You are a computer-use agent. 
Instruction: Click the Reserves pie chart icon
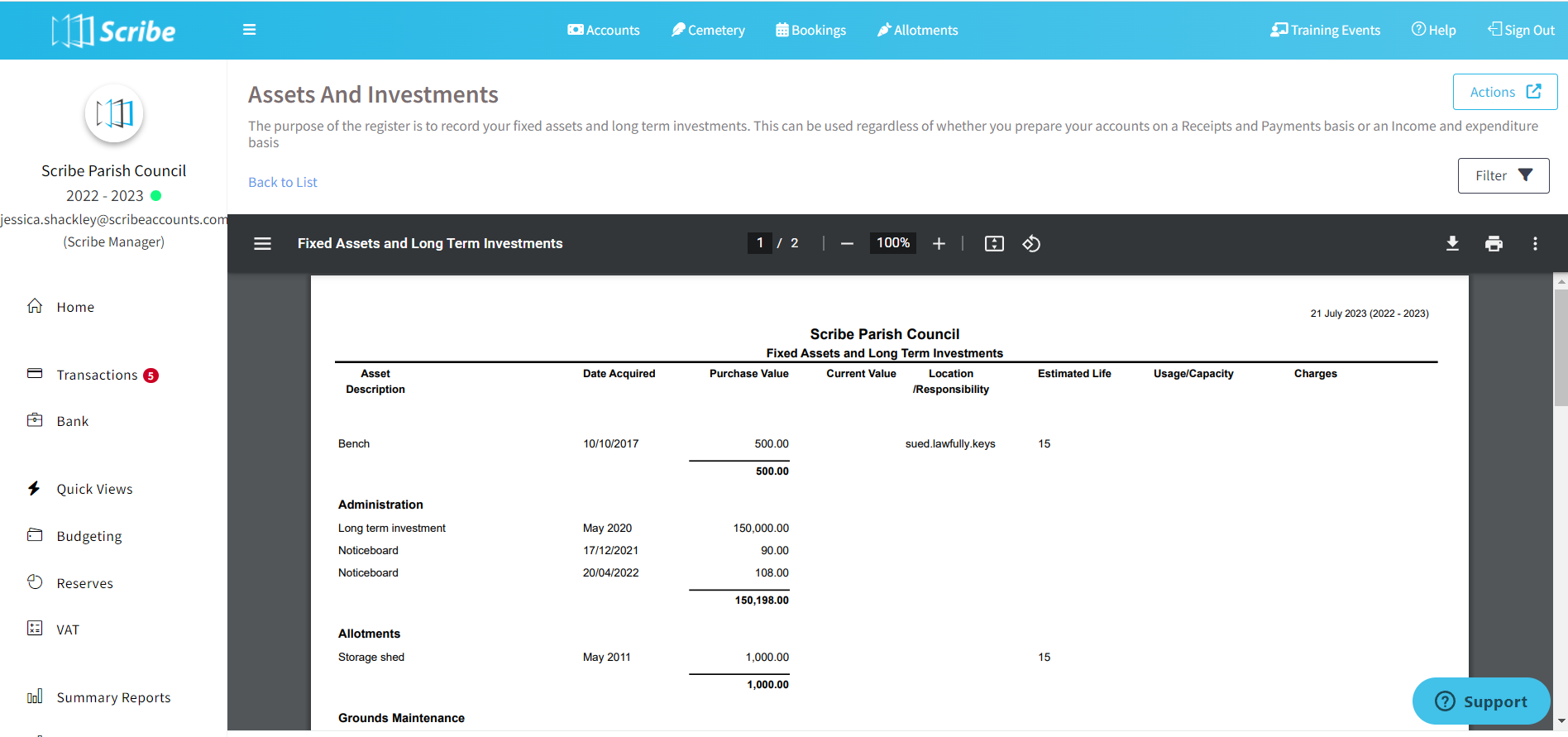click(x=35, y=581)
